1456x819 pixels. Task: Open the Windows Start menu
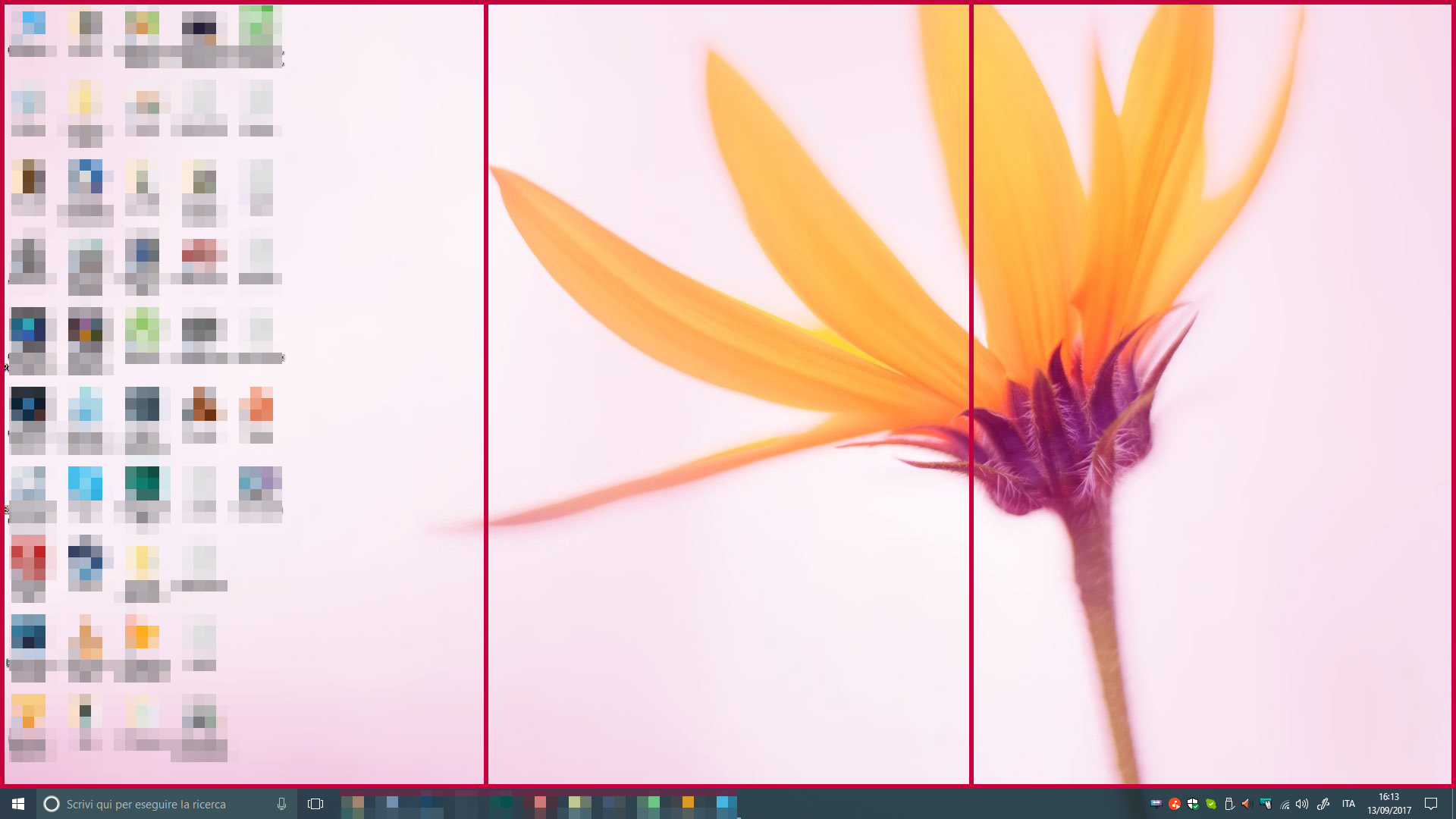coord(18,804)
